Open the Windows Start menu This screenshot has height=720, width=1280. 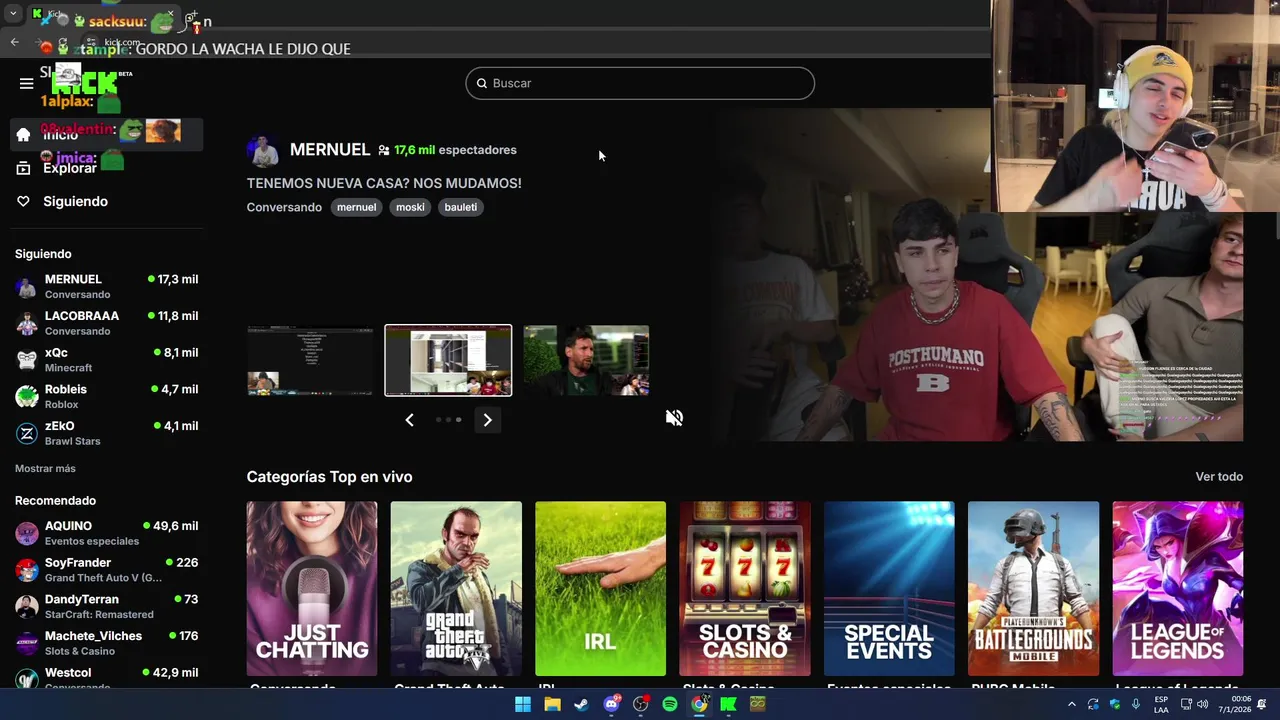click(523, 704)
